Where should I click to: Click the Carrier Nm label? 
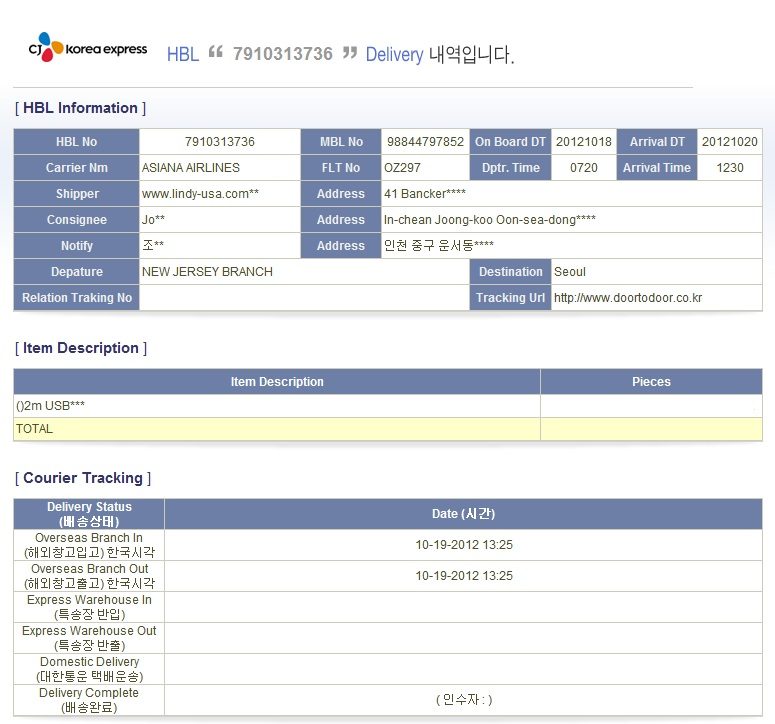tap(77, 168)
